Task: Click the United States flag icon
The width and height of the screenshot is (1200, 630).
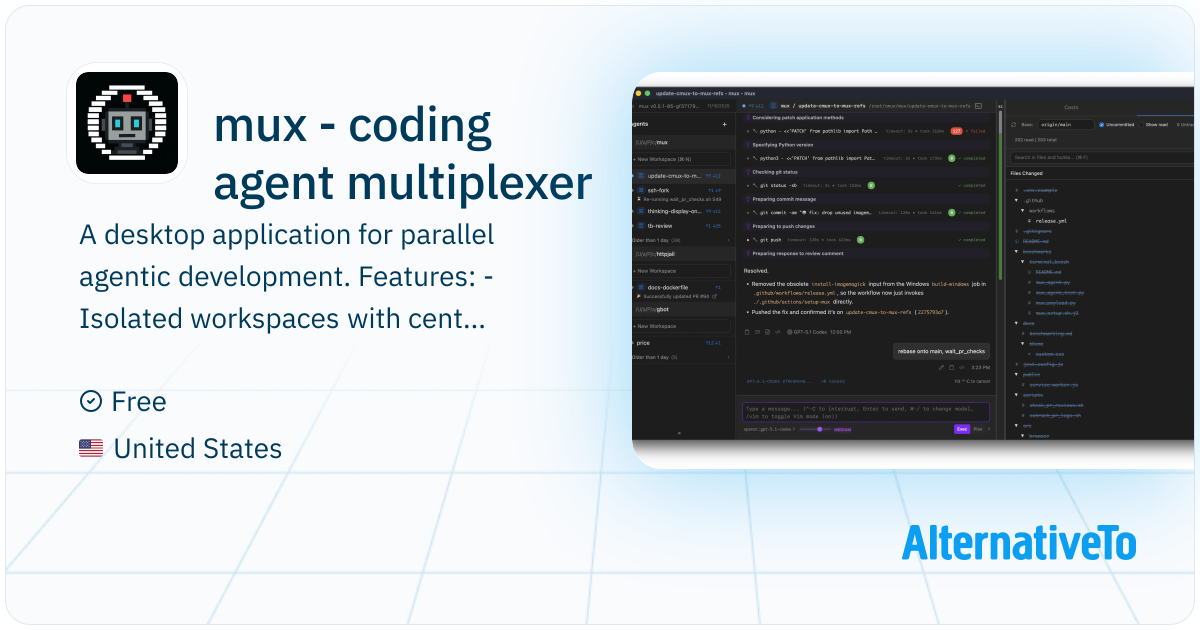Action: tap(91, 449)
